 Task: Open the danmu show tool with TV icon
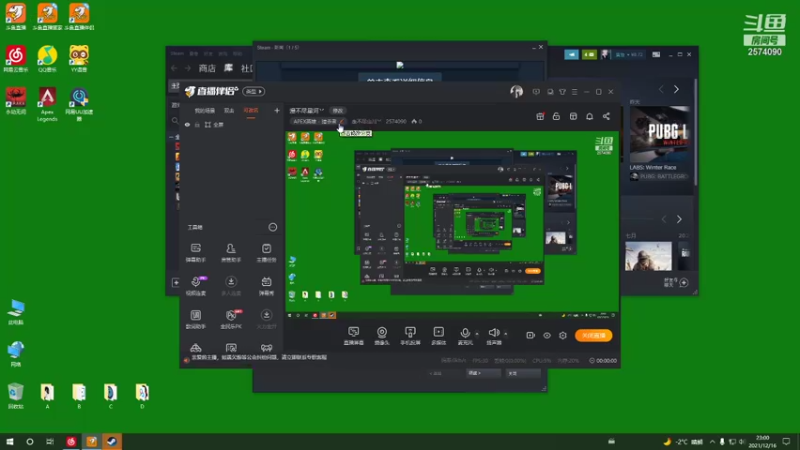[x=266, y=286]
